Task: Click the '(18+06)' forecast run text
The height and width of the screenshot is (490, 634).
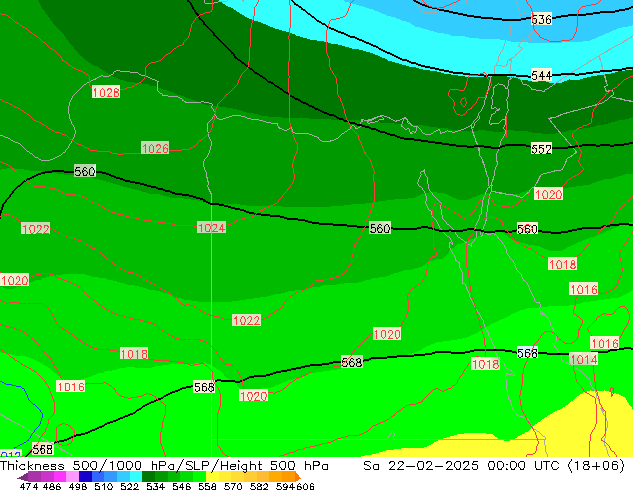Action: pos(596,466)
